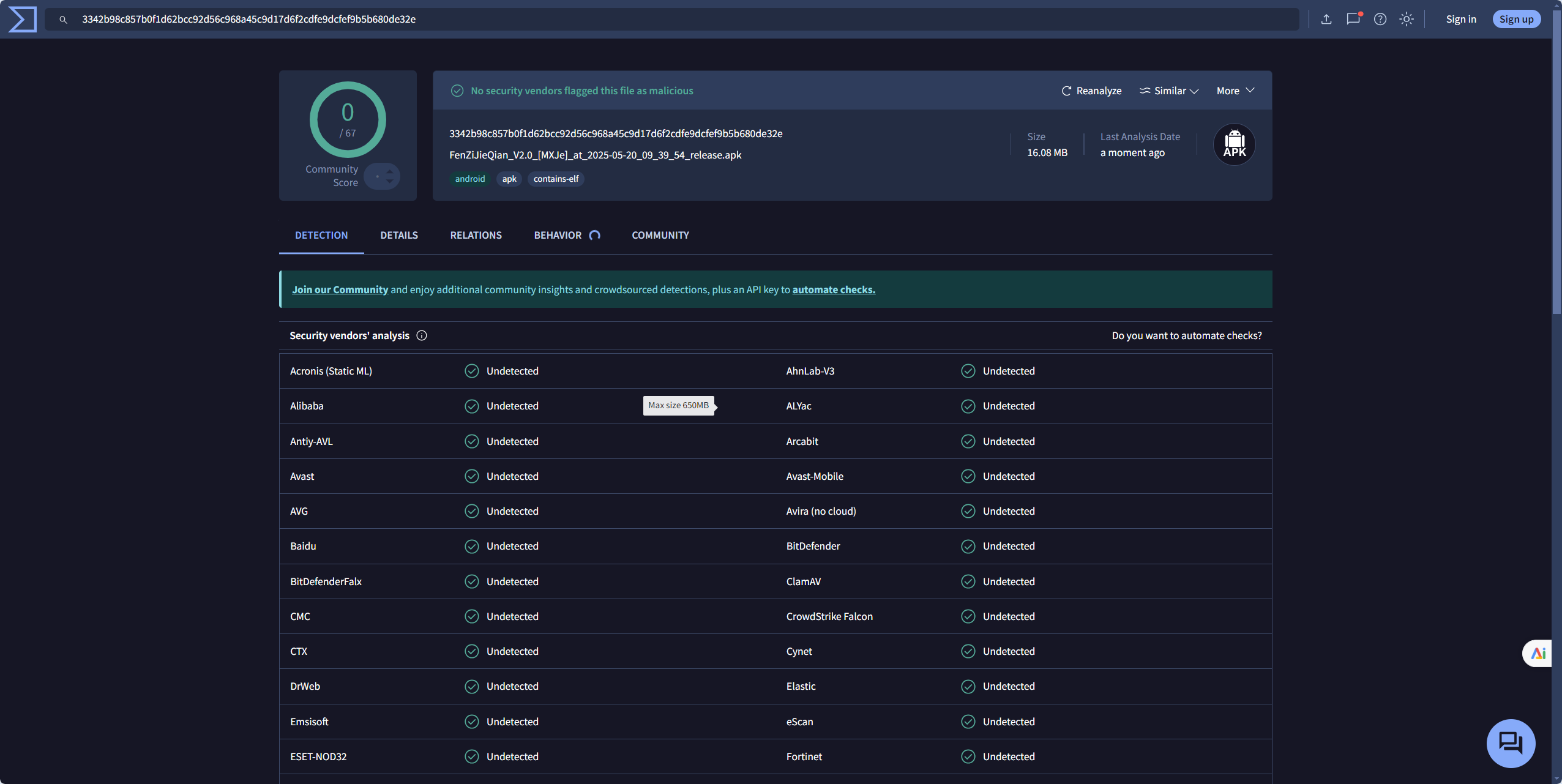Switch to the DETAILS tab
The height and width of the screenshot is (784, 1562).
399,235
